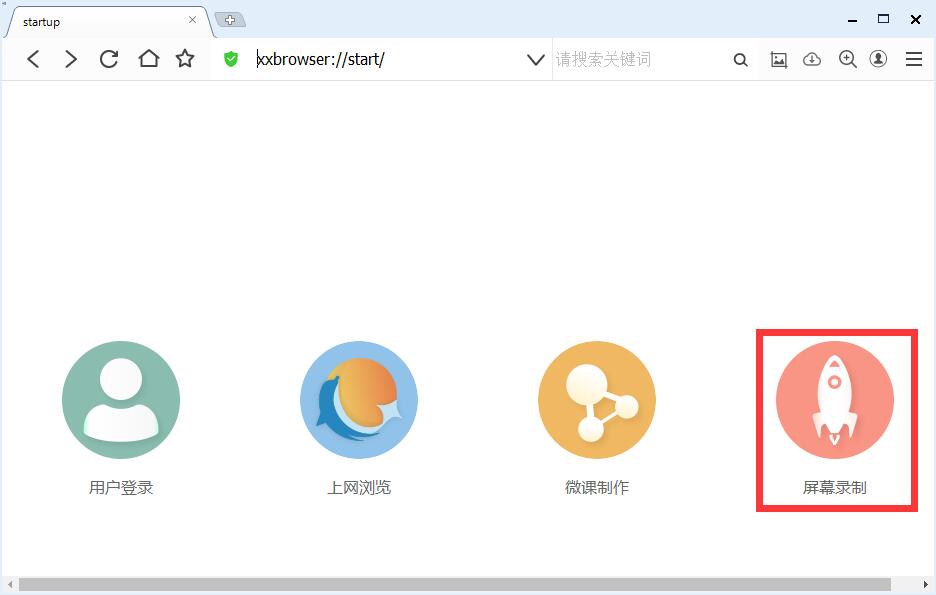Screen dimensions: 936x595
Task: Click the 请搜索关键词 search box
Action: point(640,60)
